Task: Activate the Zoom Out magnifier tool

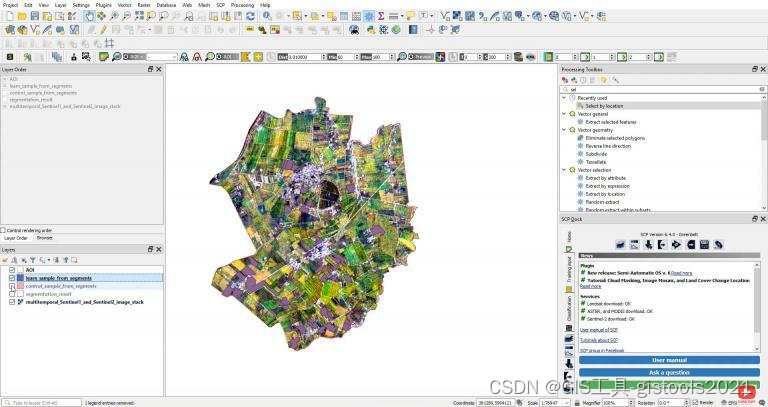Action: [126, 16]
